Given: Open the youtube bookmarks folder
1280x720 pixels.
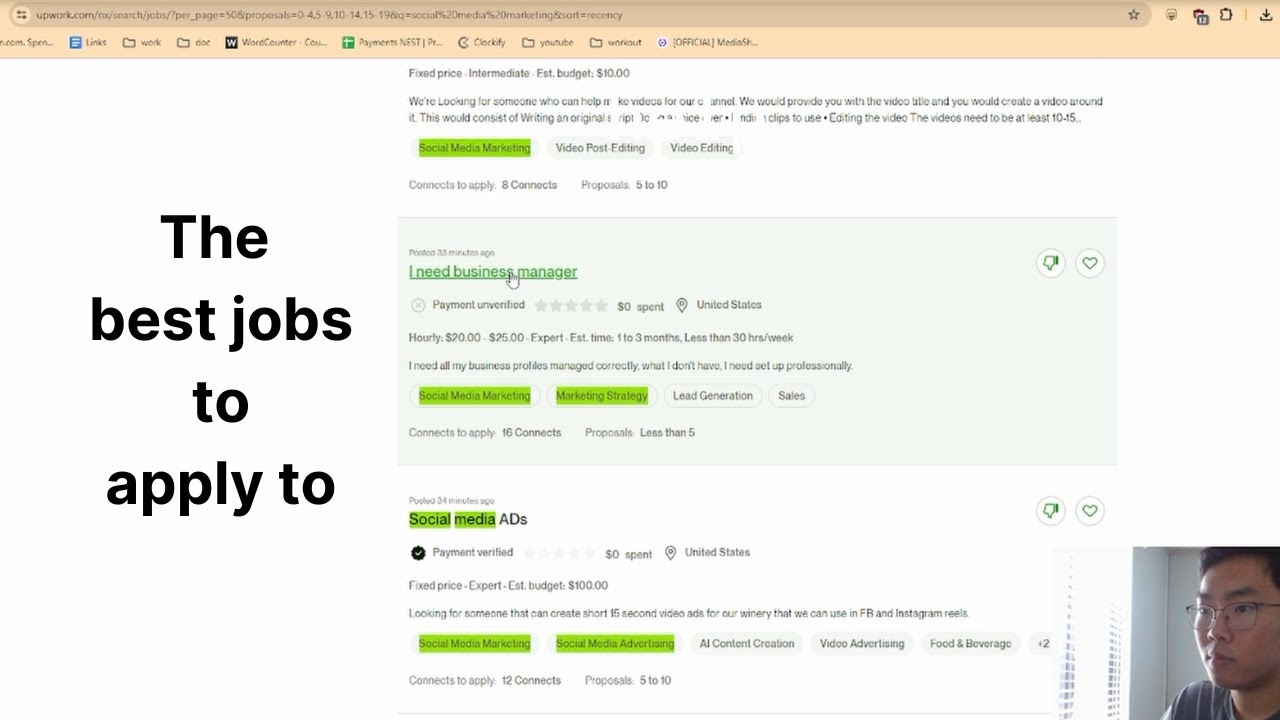Looking at the screenshot, I should [x=548, y=43].
